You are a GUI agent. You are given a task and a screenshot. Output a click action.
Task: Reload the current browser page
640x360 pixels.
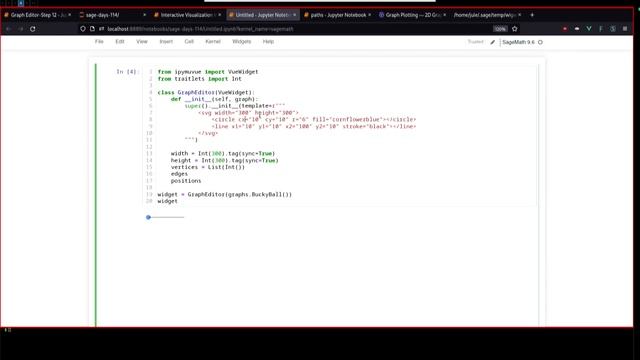coord(33,29)
